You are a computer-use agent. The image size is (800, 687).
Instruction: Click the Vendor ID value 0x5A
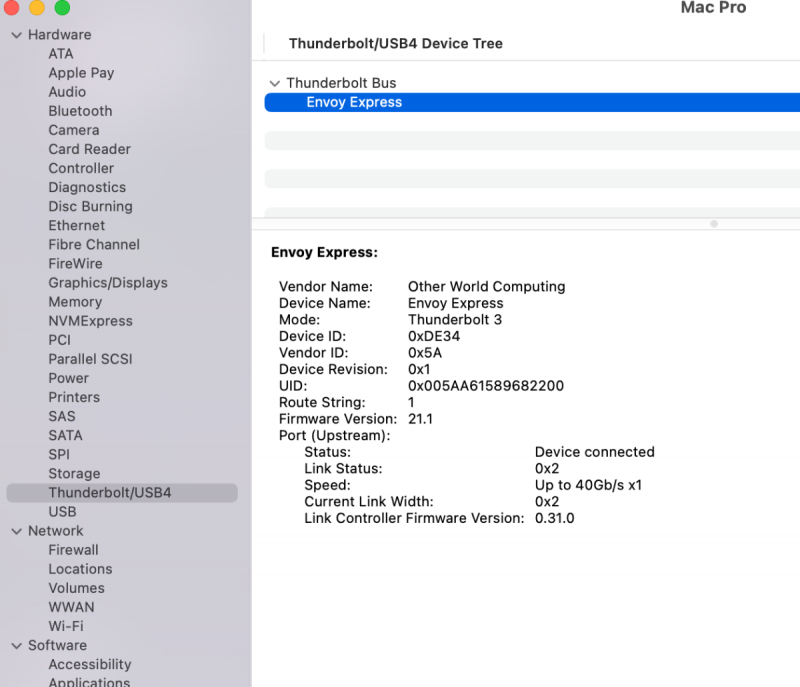(x=425, y=353)
